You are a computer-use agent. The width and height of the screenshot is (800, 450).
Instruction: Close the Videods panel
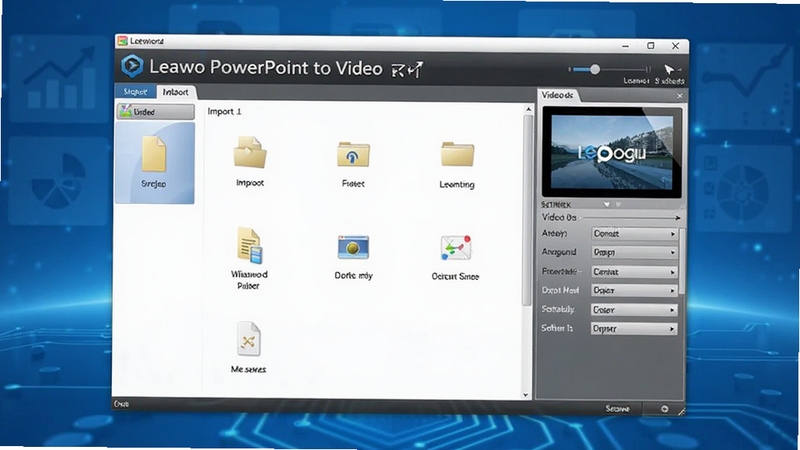tap(680, 96)
